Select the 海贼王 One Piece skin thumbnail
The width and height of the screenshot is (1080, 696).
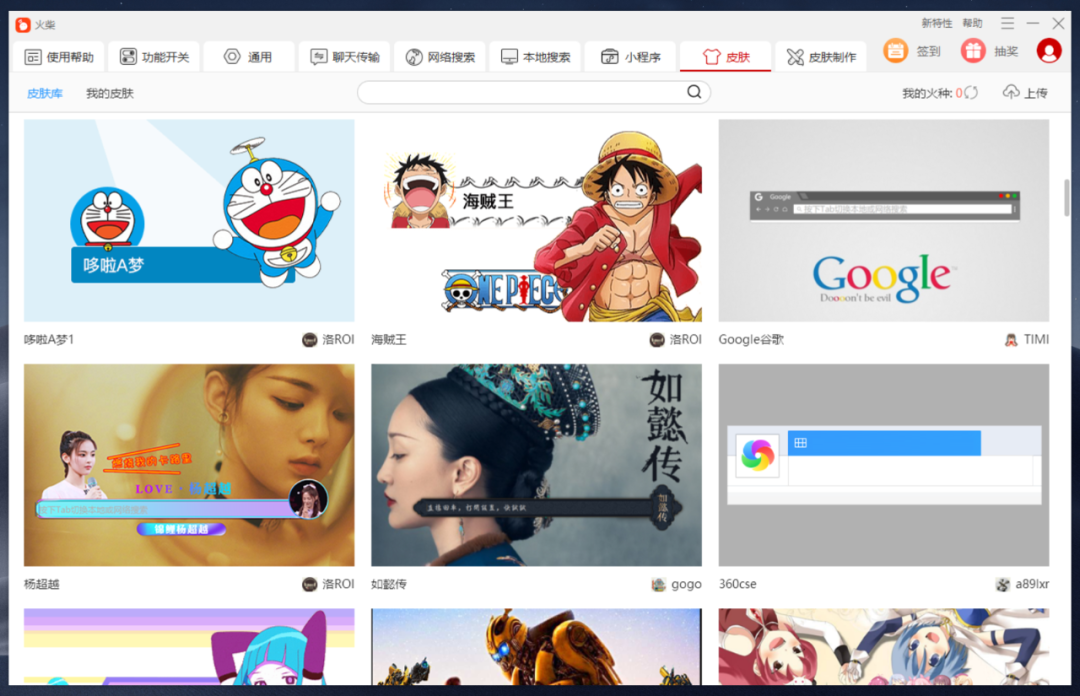537,221
